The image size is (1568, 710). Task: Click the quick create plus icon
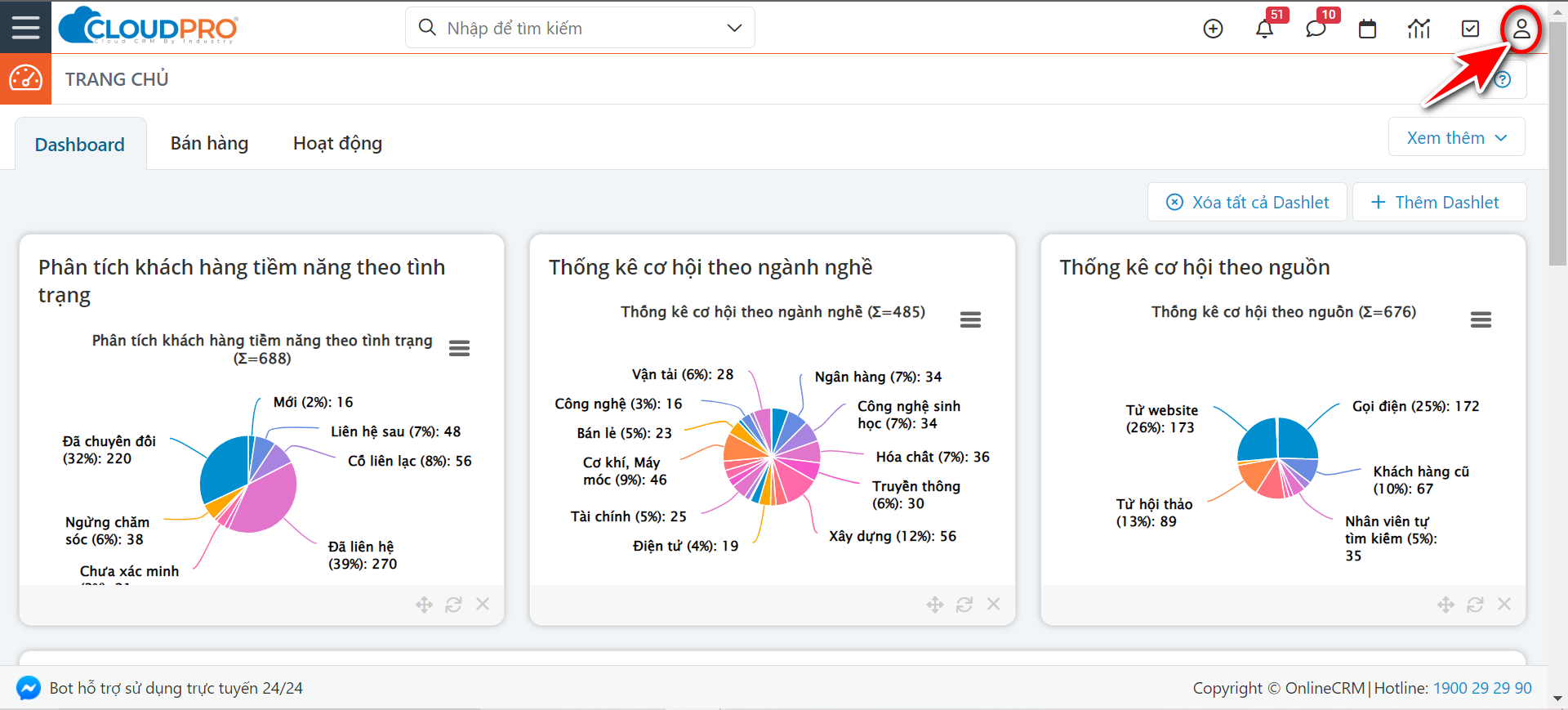(1213, 29)
